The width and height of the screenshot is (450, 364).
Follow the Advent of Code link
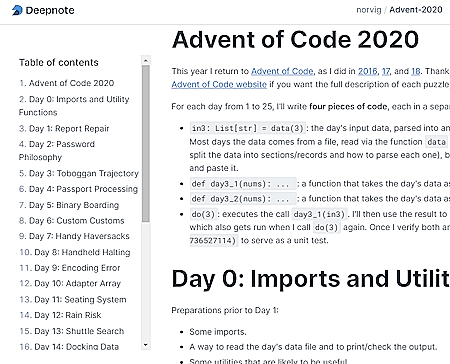[x=282, y=71]
